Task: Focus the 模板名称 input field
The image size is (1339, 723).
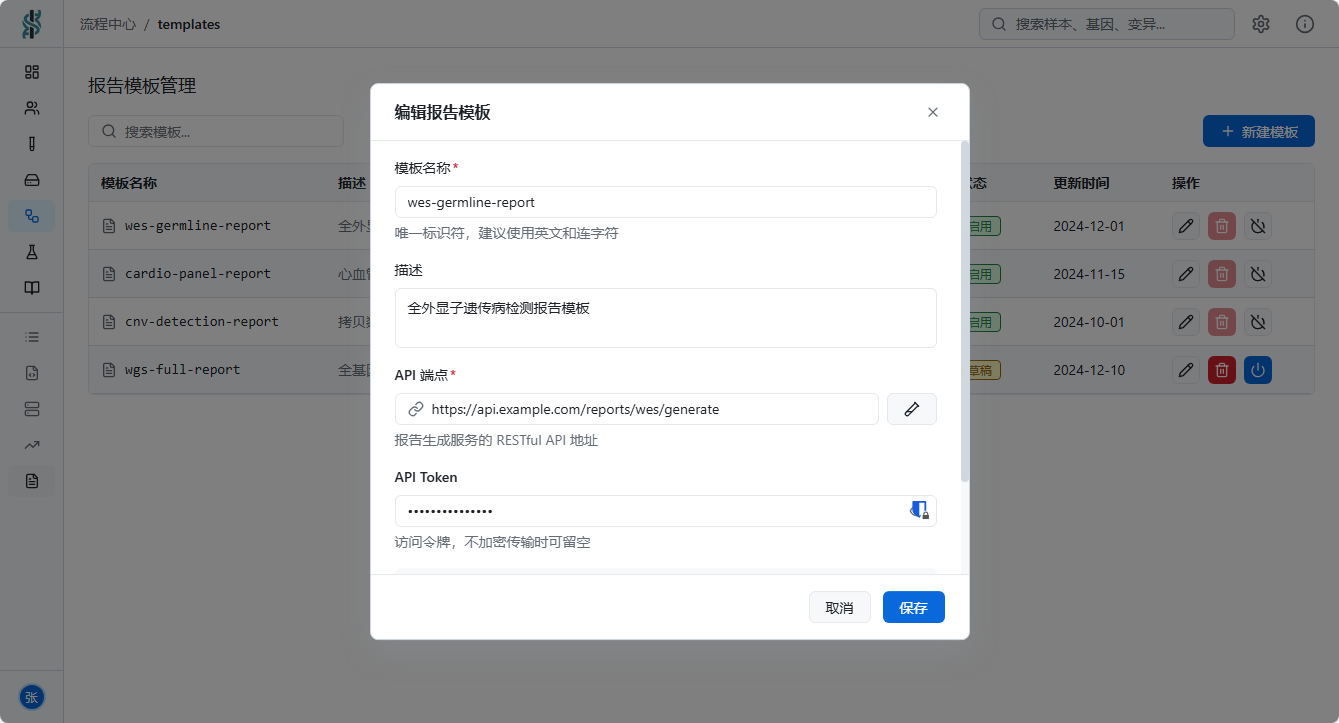Action: tap(666, 202)
